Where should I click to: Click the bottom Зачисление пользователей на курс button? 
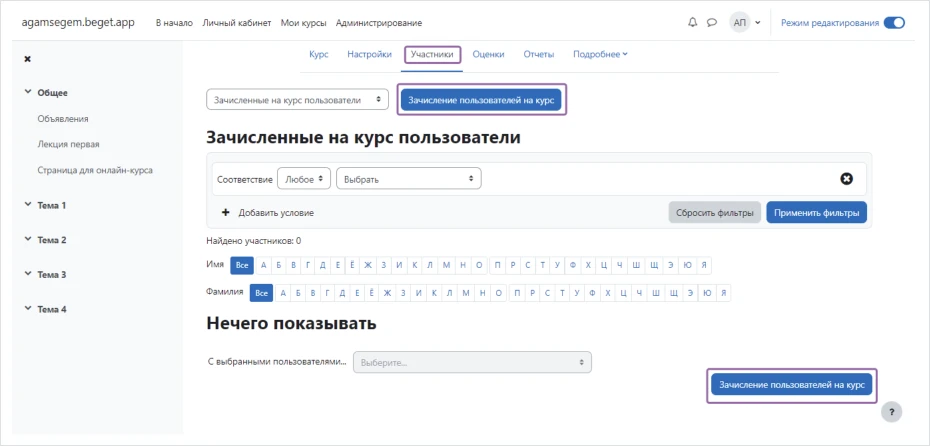[792, 385]
